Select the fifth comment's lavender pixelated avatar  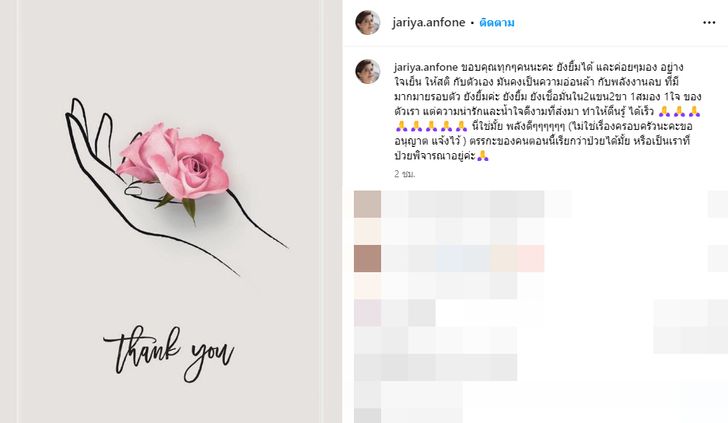pyautogui.click(x=368, y=313)
